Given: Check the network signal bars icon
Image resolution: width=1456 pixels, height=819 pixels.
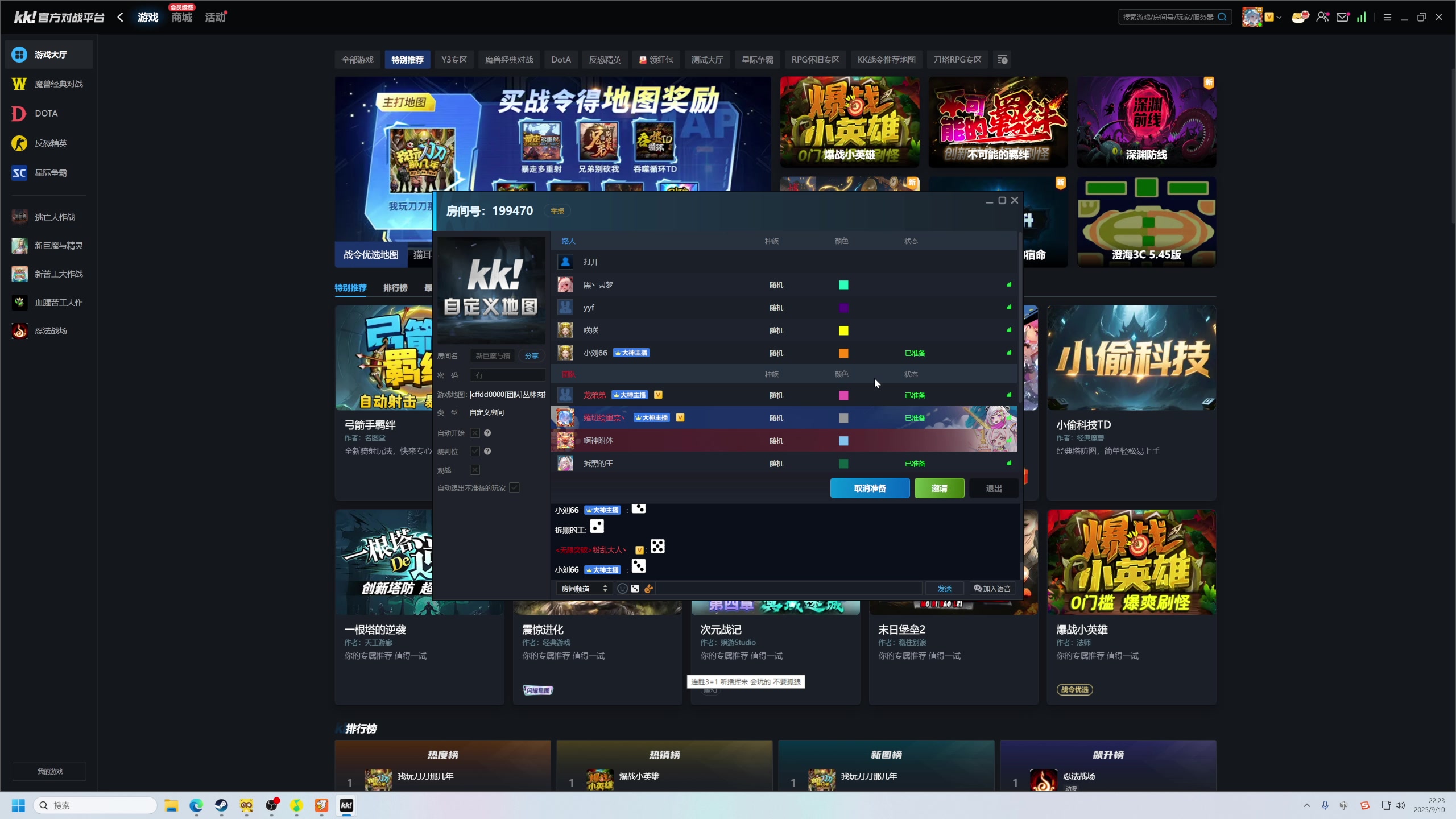Looking at the screenshot, I should [1362, 17].
